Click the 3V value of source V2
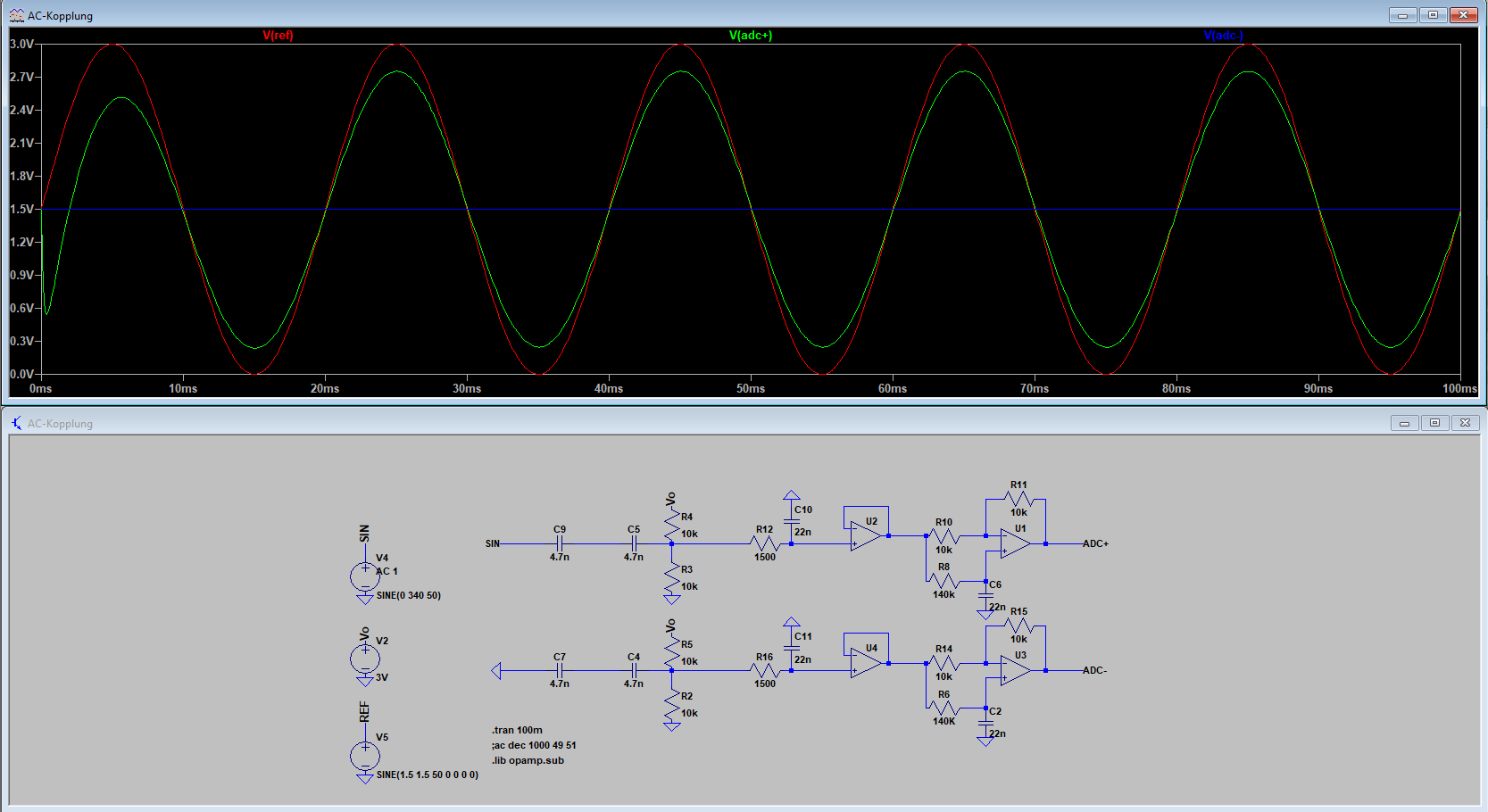The height and width of the screenshot is (812, 1488). 382,677
